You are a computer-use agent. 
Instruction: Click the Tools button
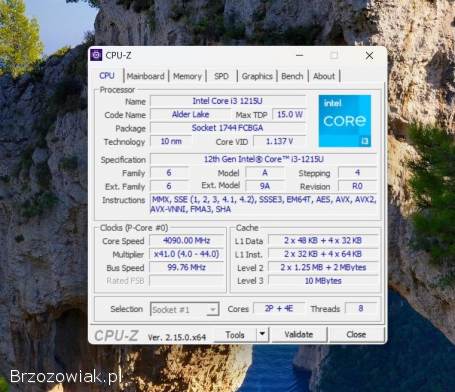[235, 334]
